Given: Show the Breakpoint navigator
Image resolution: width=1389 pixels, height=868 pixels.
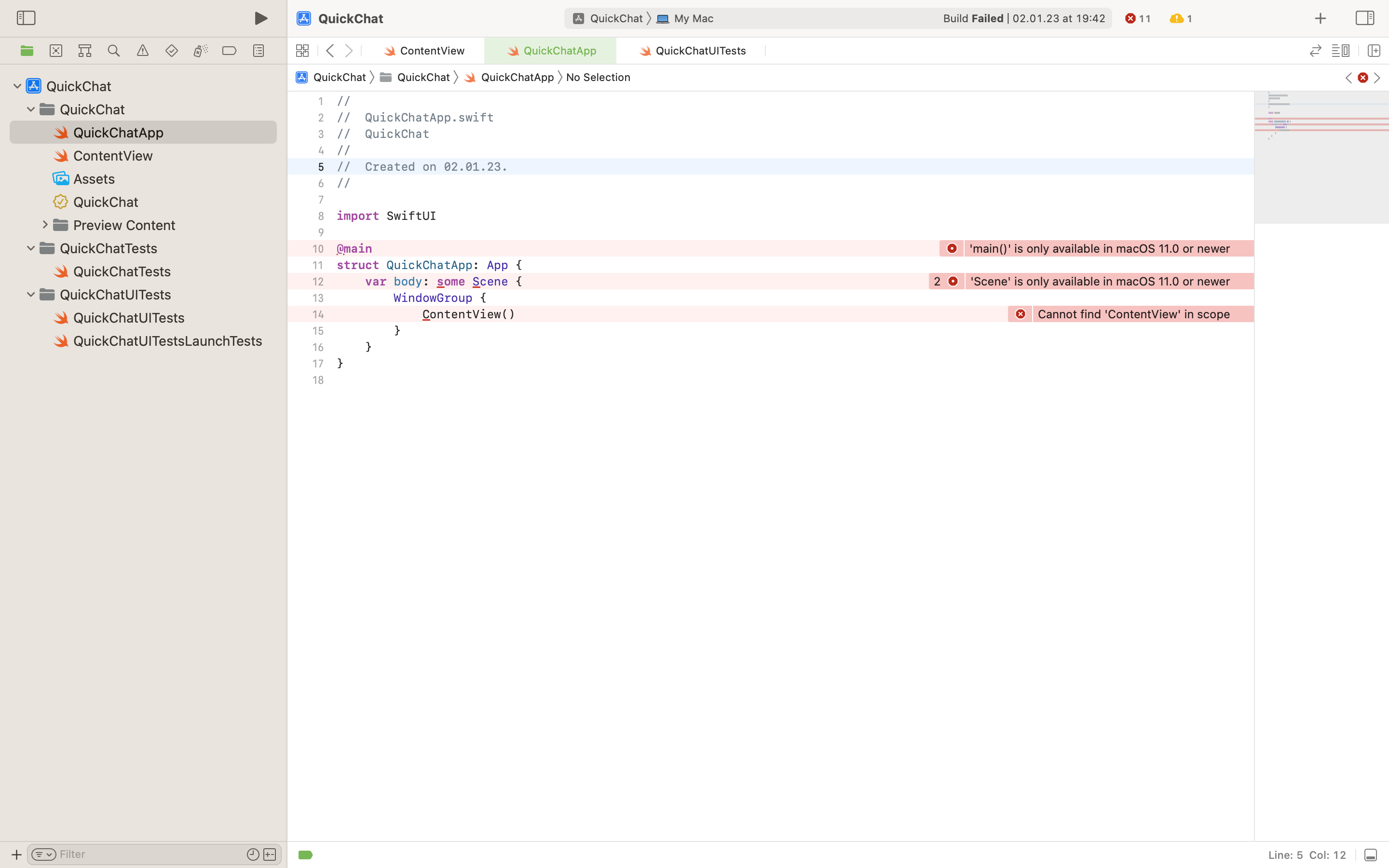Looking at the screenshot, I should [x=229, y=51].
